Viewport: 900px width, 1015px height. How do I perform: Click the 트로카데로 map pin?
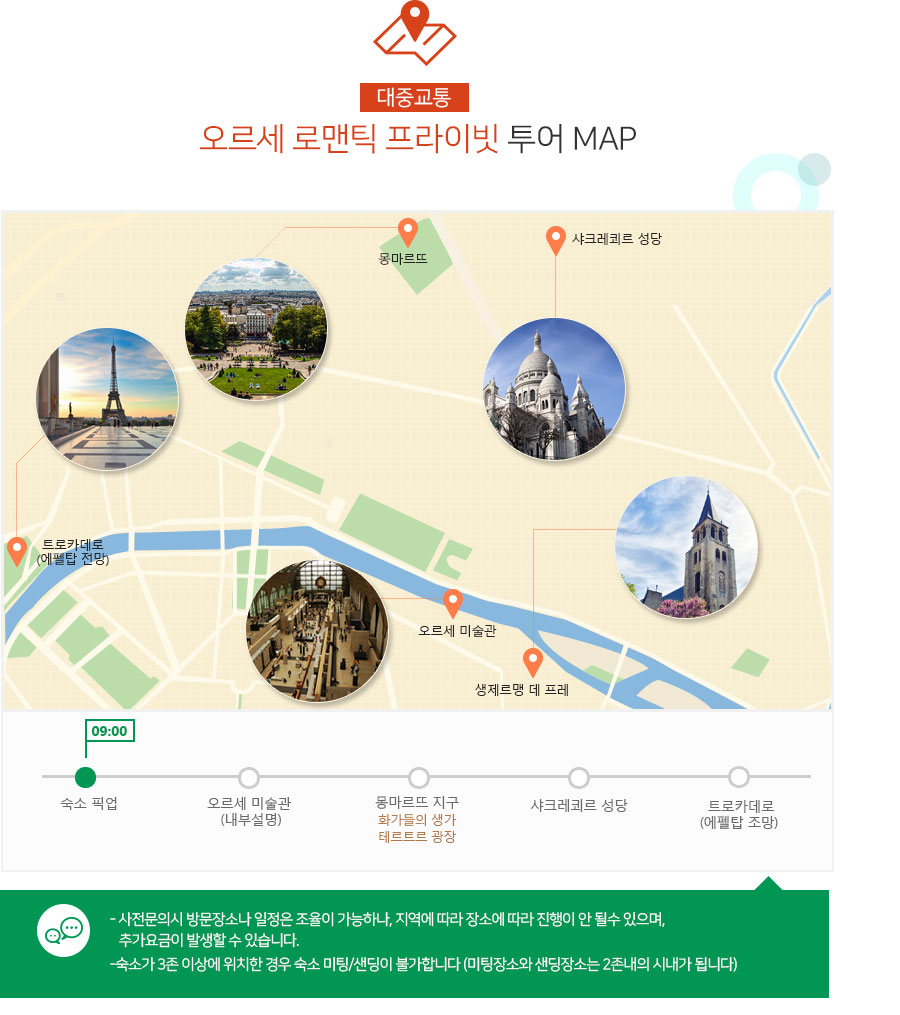coord(17,552)
